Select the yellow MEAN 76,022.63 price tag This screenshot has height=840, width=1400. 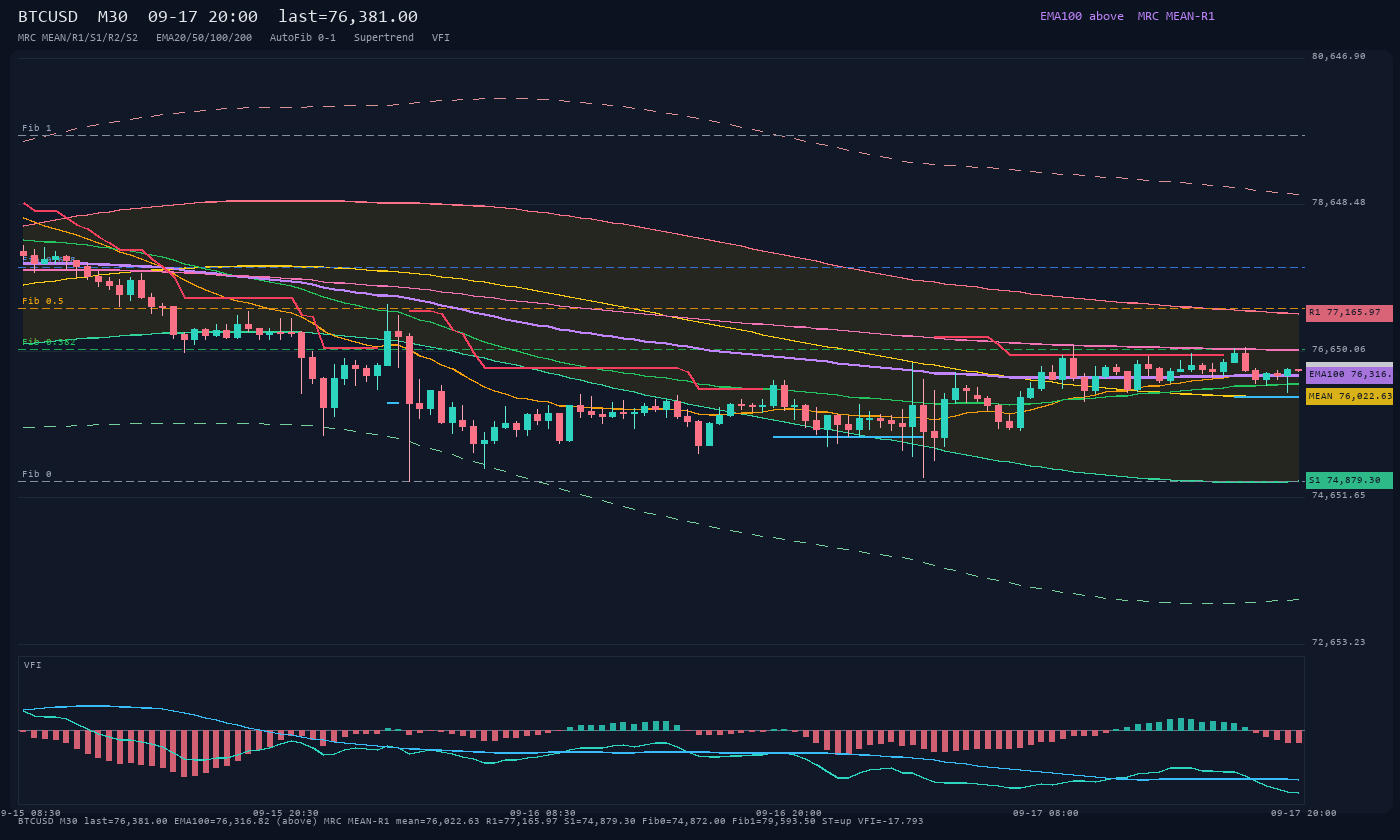tap(1349, 396)
